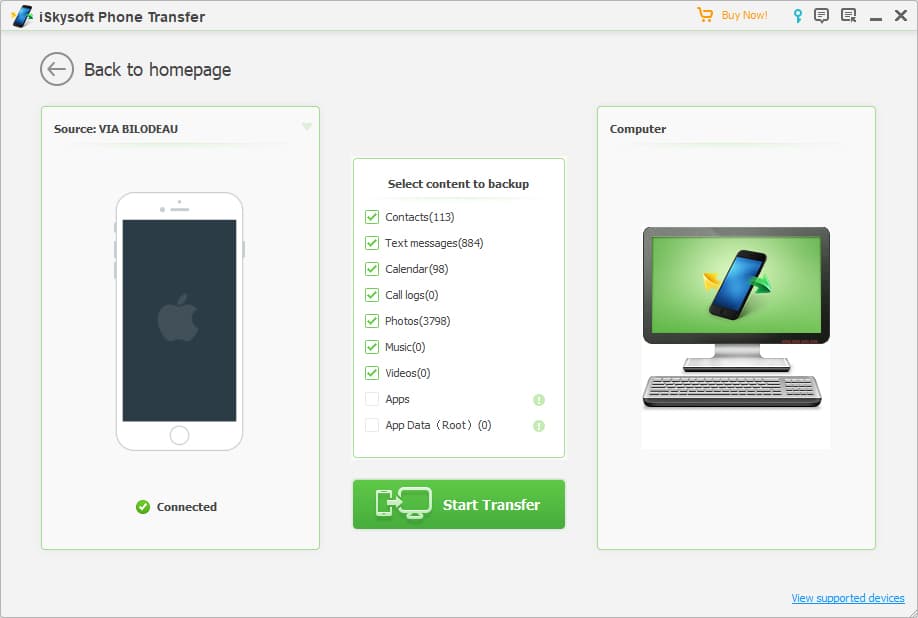This screenshot has width=918, height=618.
Task: Click the iPhone device image
Action: coord(179,321)
